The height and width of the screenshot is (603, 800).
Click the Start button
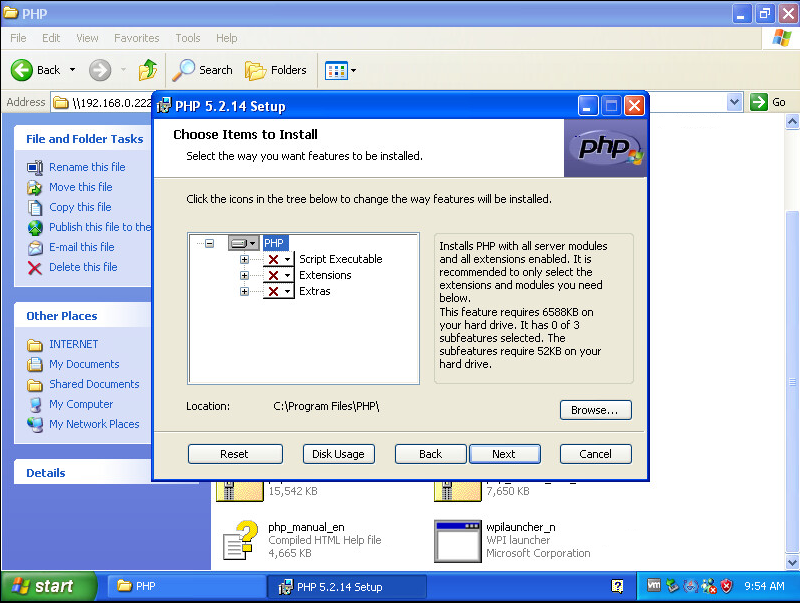48,587
